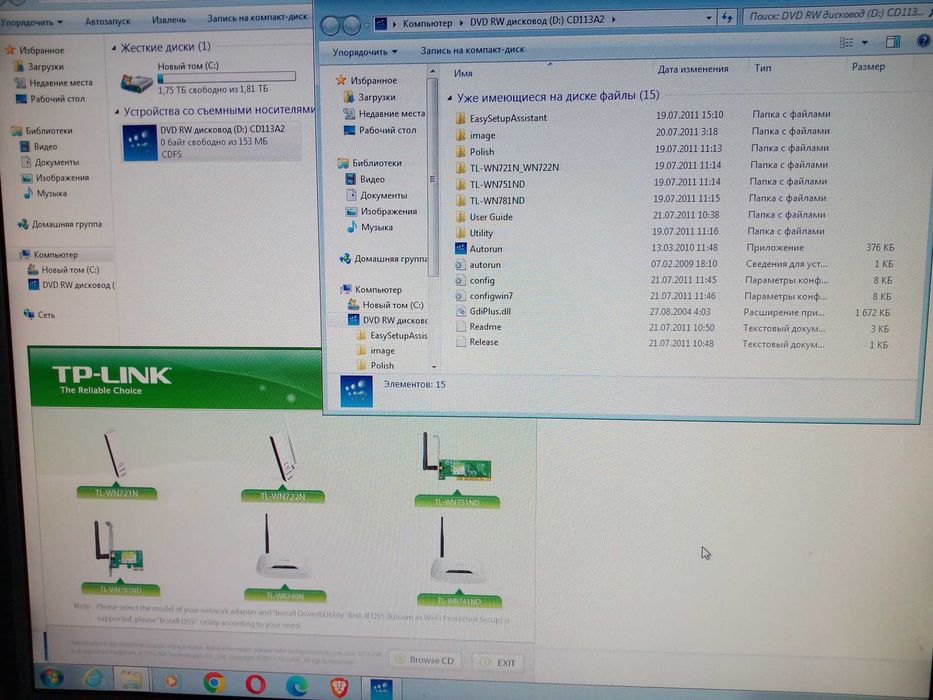Choose the TL-WR740N router in TP-LINK installer

pos(284,558)
